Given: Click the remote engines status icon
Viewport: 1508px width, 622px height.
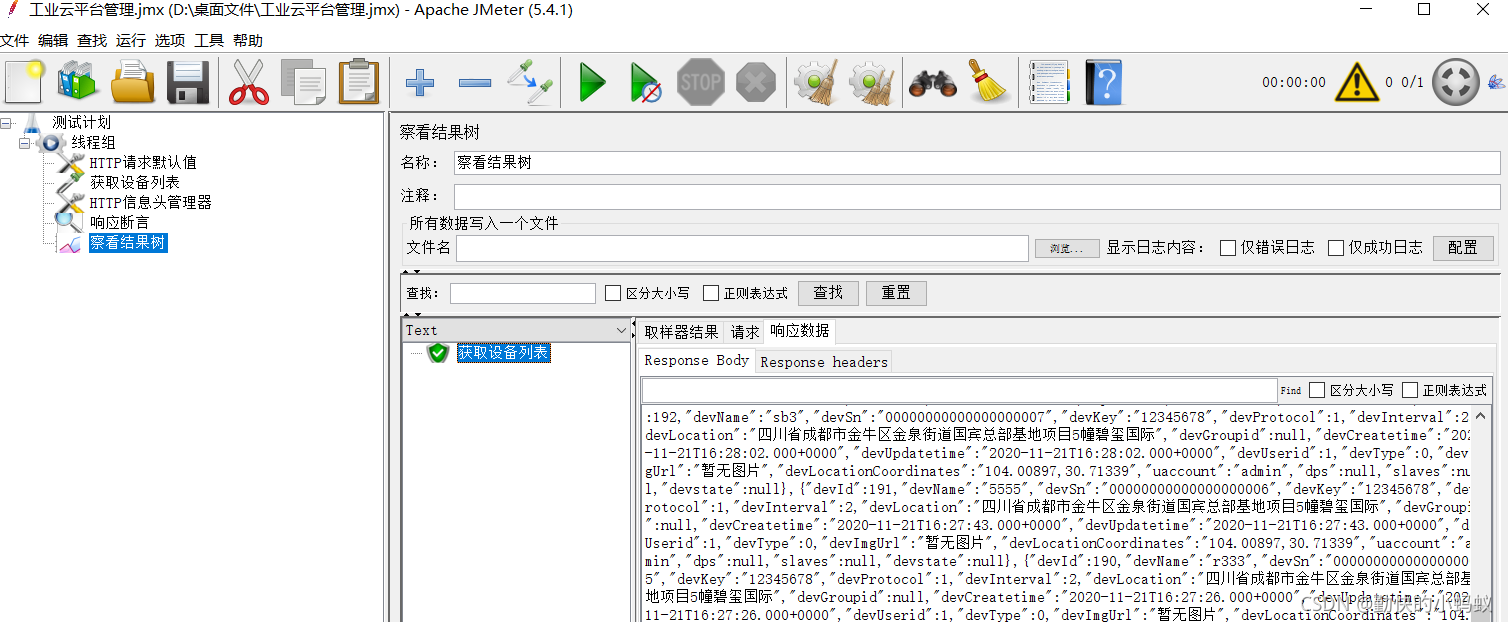Looking at the screenshot, I should [x=1455, y=82].
